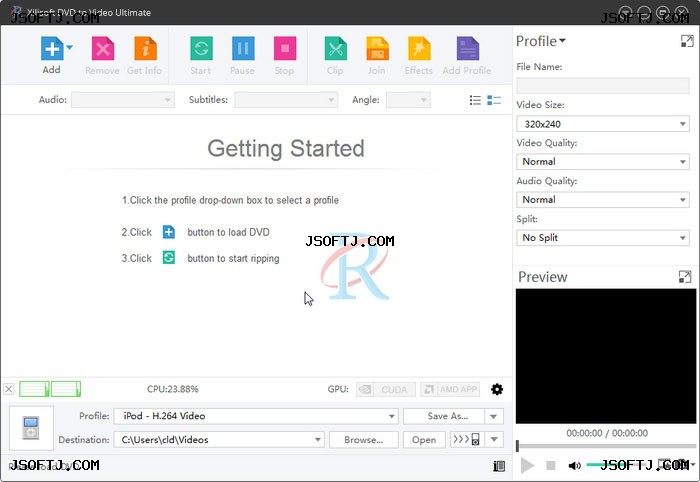Screen dimensions: 700x482
Task: Open the Destination path drop-down
Action: pyautogui.click(x=219, y=440)
